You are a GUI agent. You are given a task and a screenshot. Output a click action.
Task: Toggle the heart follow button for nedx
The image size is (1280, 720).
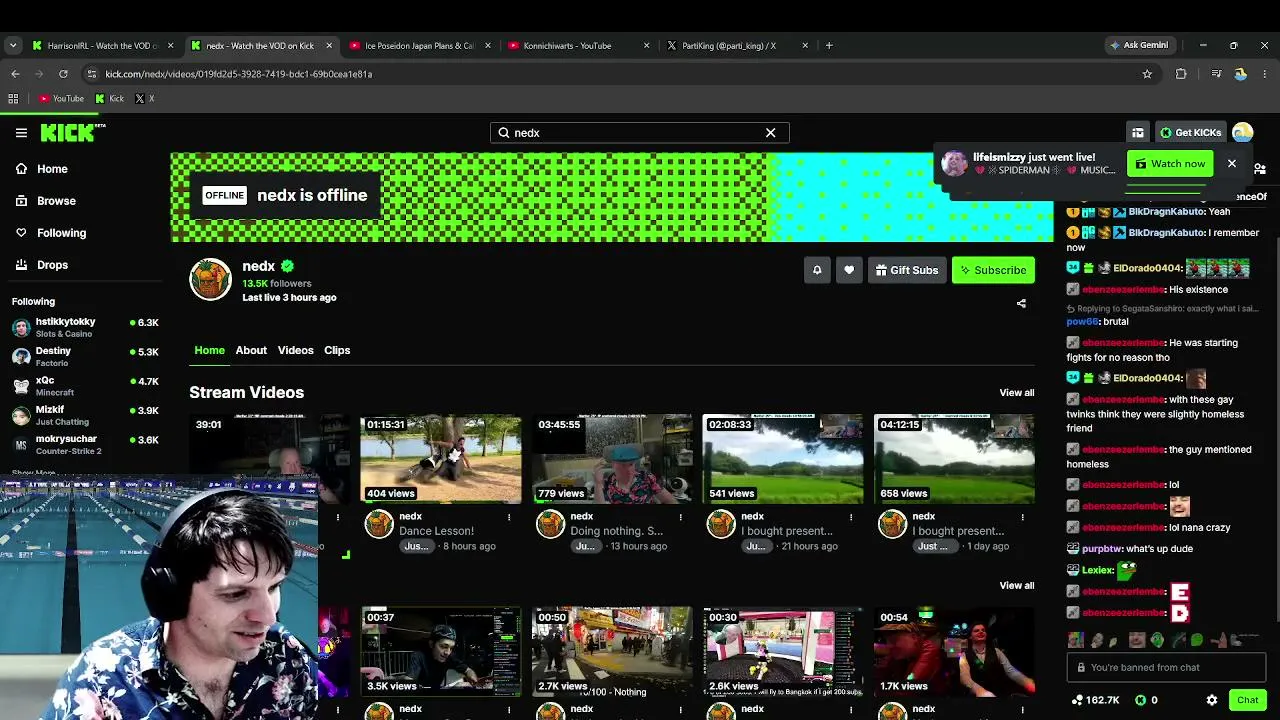pyautogui.click(x=849, y=270)
